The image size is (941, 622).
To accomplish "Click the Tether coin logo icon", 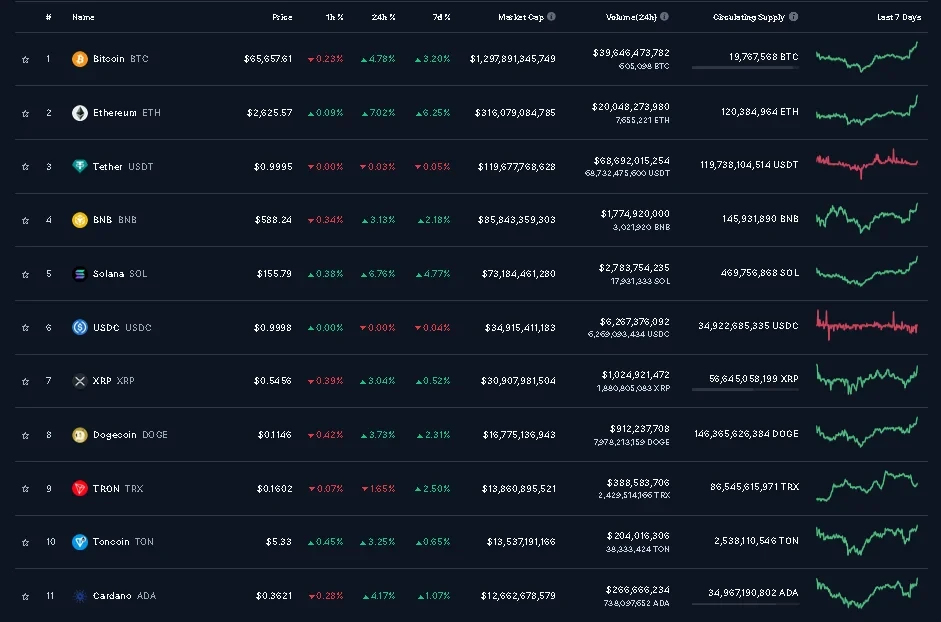I will point(80,166).
